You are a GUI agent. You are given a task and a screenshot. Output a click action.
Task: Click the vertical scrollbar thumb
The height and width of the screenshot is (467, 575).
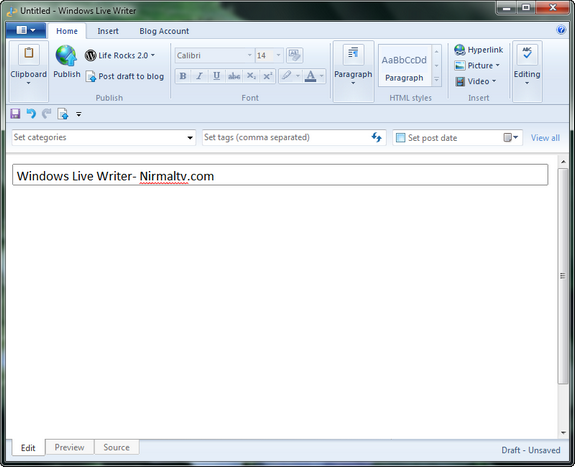563,276
